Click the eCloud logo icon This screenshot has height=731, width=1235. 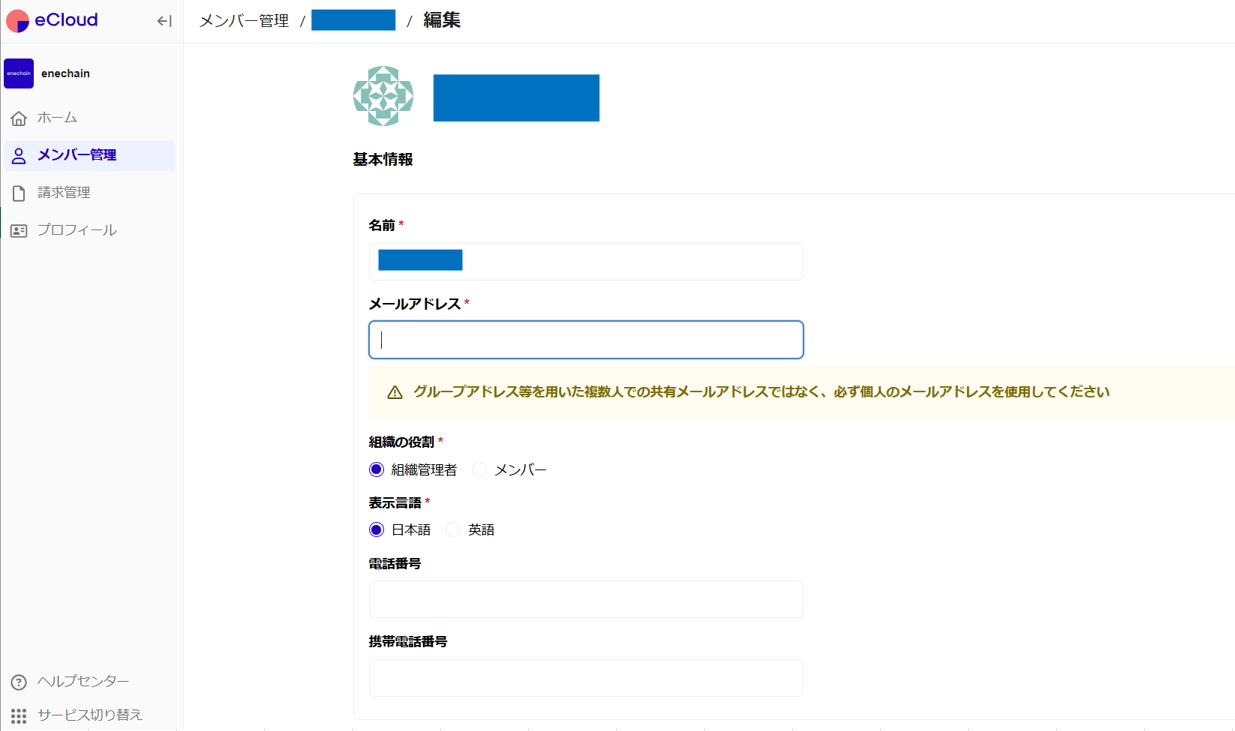coord(17,21)
